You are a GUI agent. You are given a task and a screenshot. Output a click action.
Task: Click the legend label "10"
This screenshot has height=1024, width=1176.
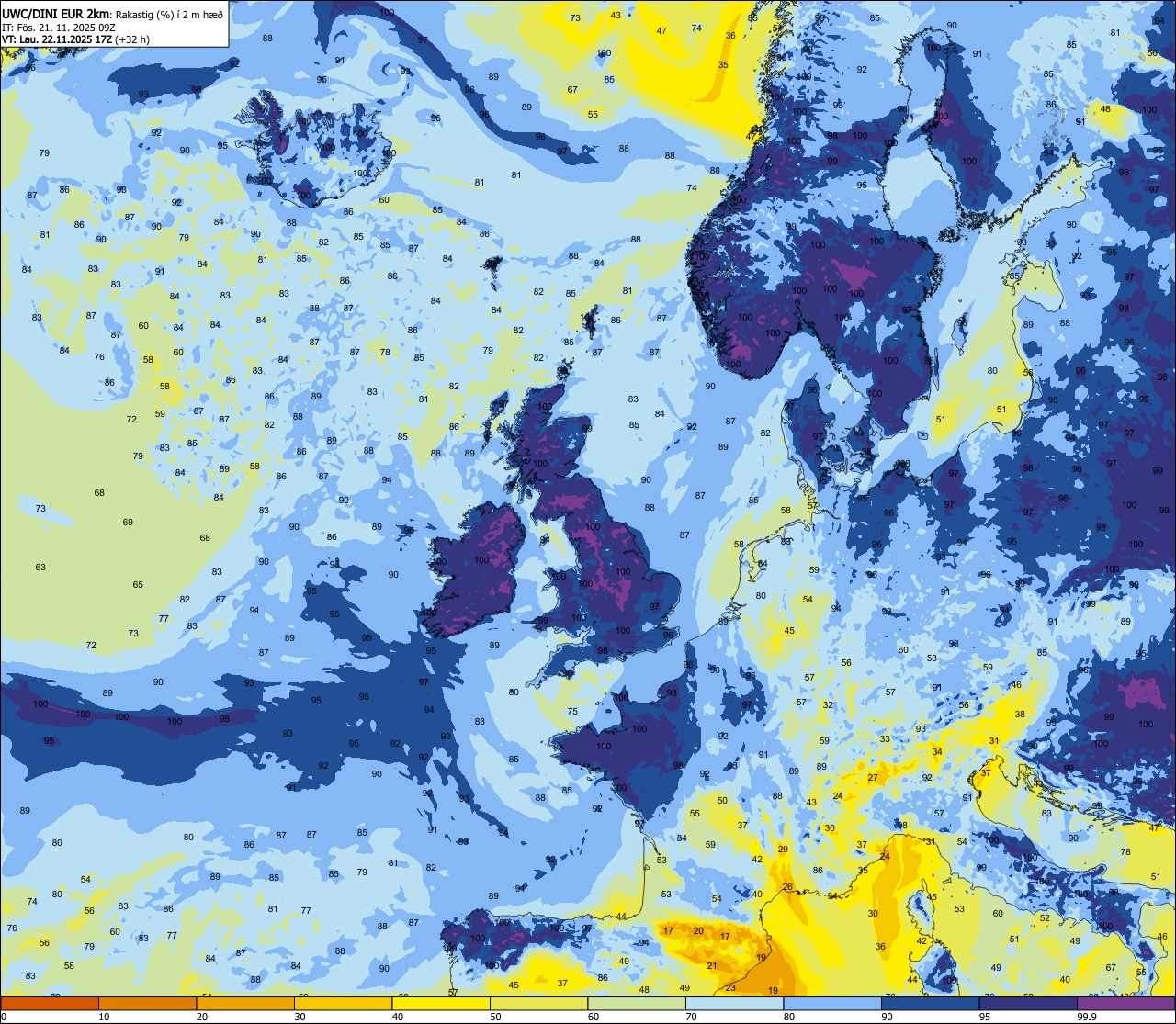104,1017
